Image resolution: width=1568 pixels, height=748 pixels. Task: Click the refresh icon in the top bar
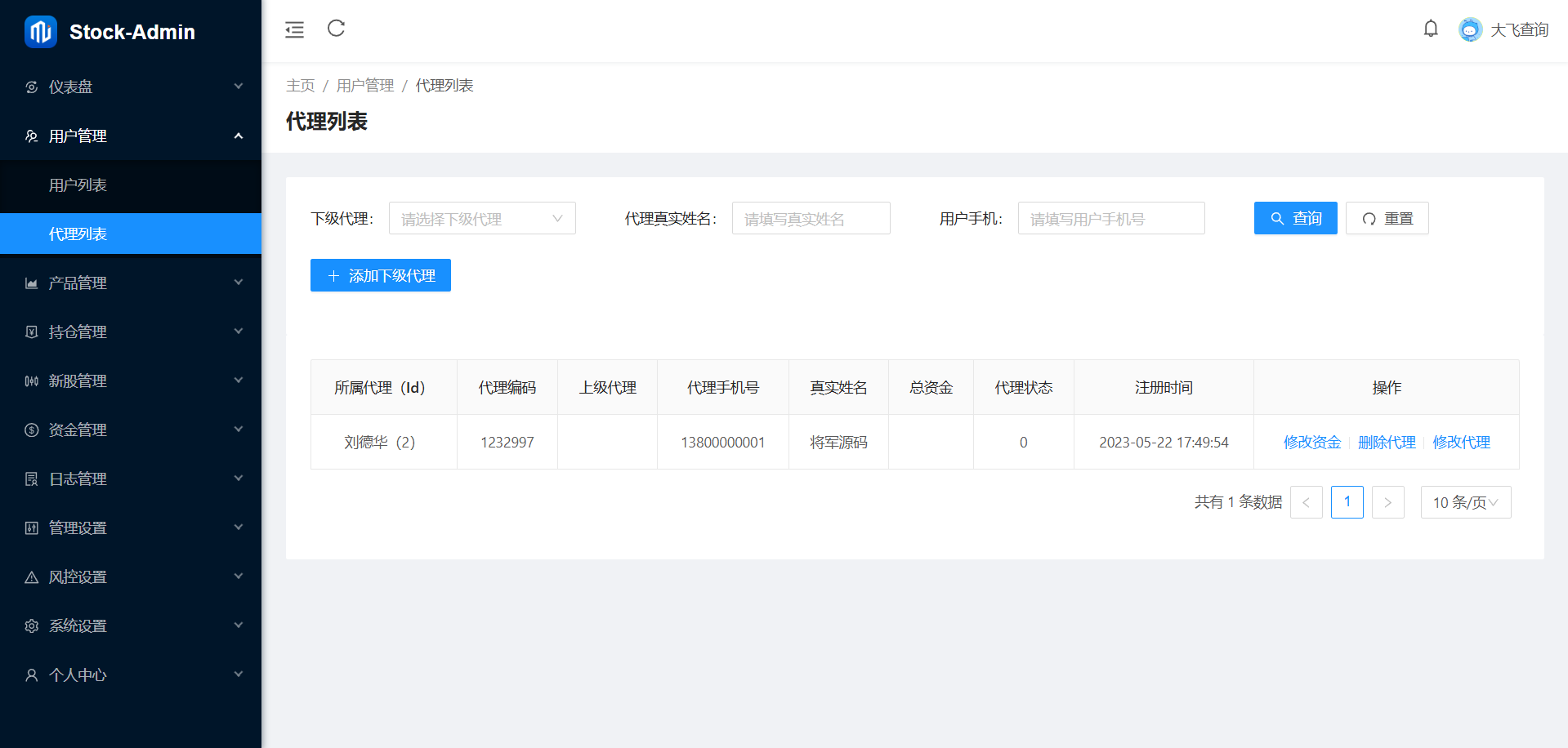point(336,29)
